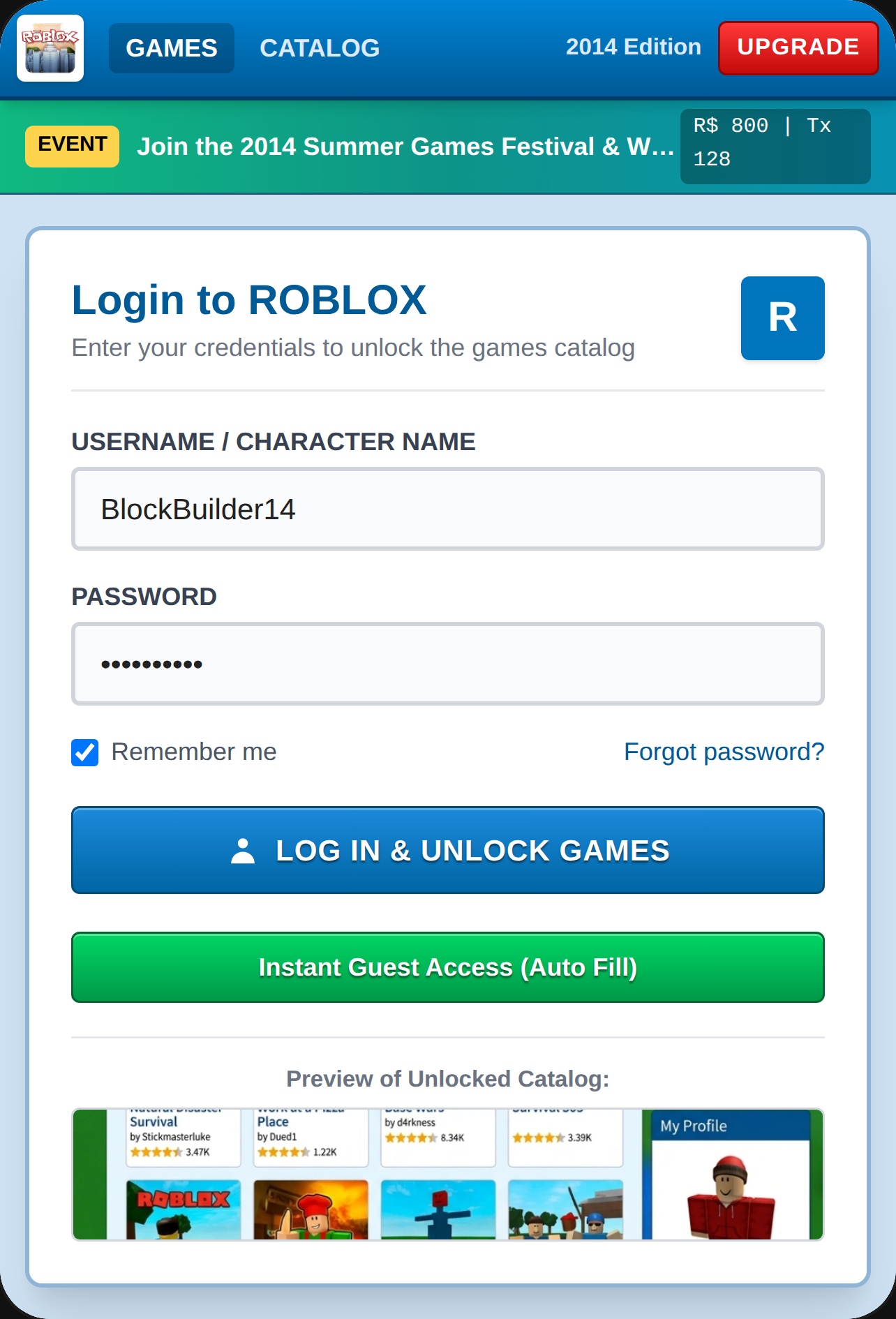Focus the username field containing BlockBuilder14

448,509
